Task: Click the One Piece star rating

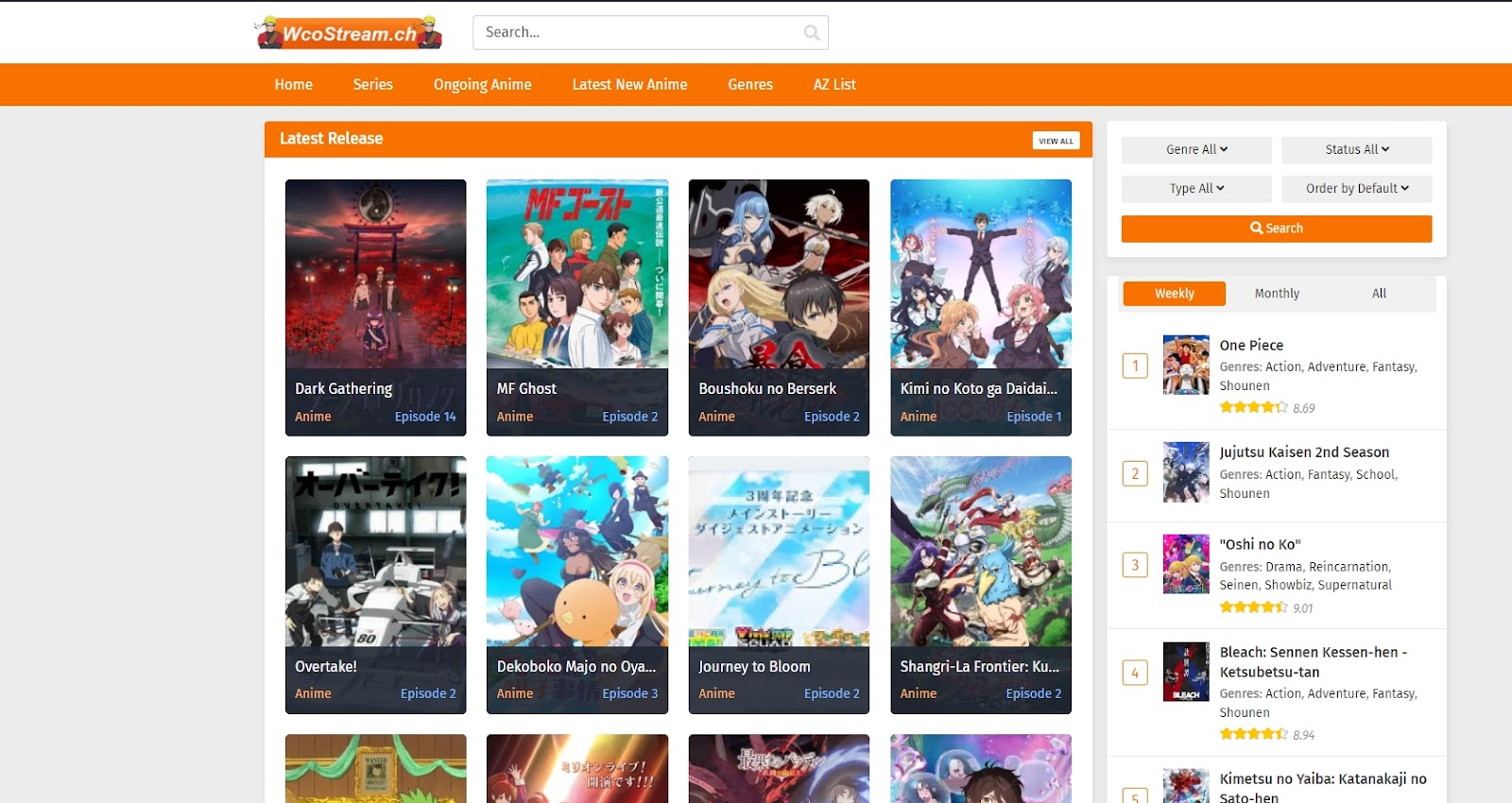Action: point(1253,407)
